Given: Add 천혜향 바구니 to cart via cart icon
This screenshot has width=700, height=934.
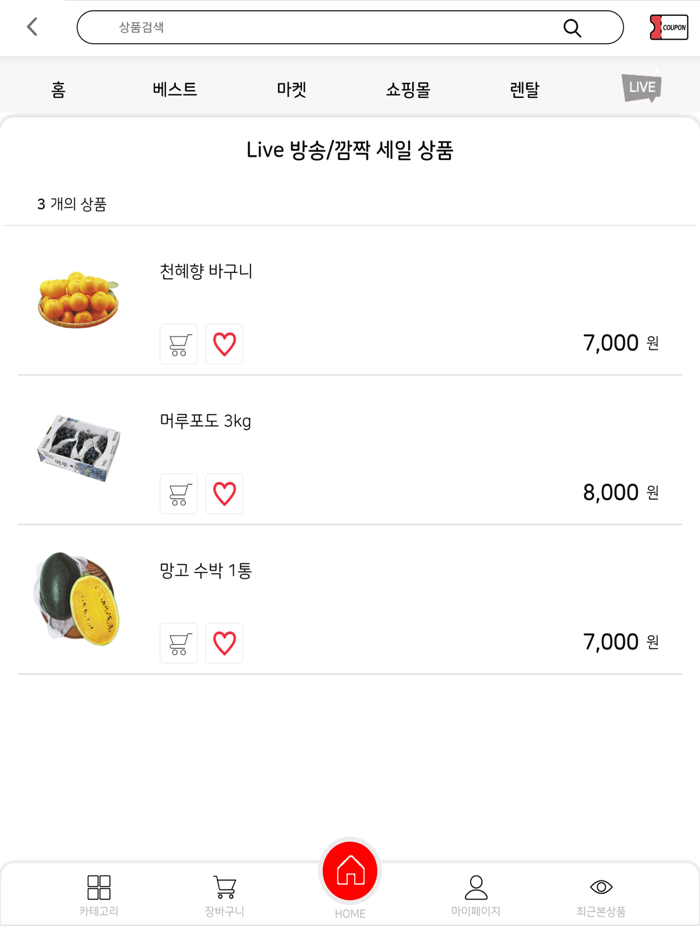Looking at the screenshot, I should click(x=178, y=344).
